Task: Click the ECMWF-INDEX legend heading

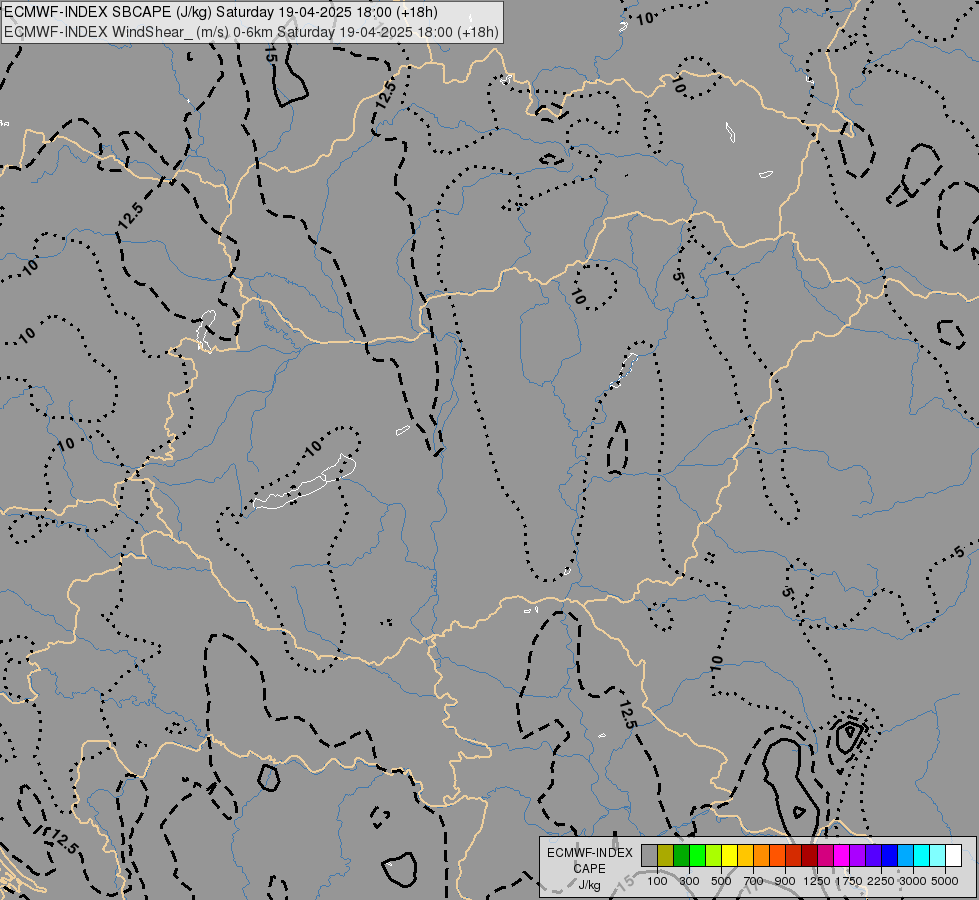Action: (x=590, y=853)
